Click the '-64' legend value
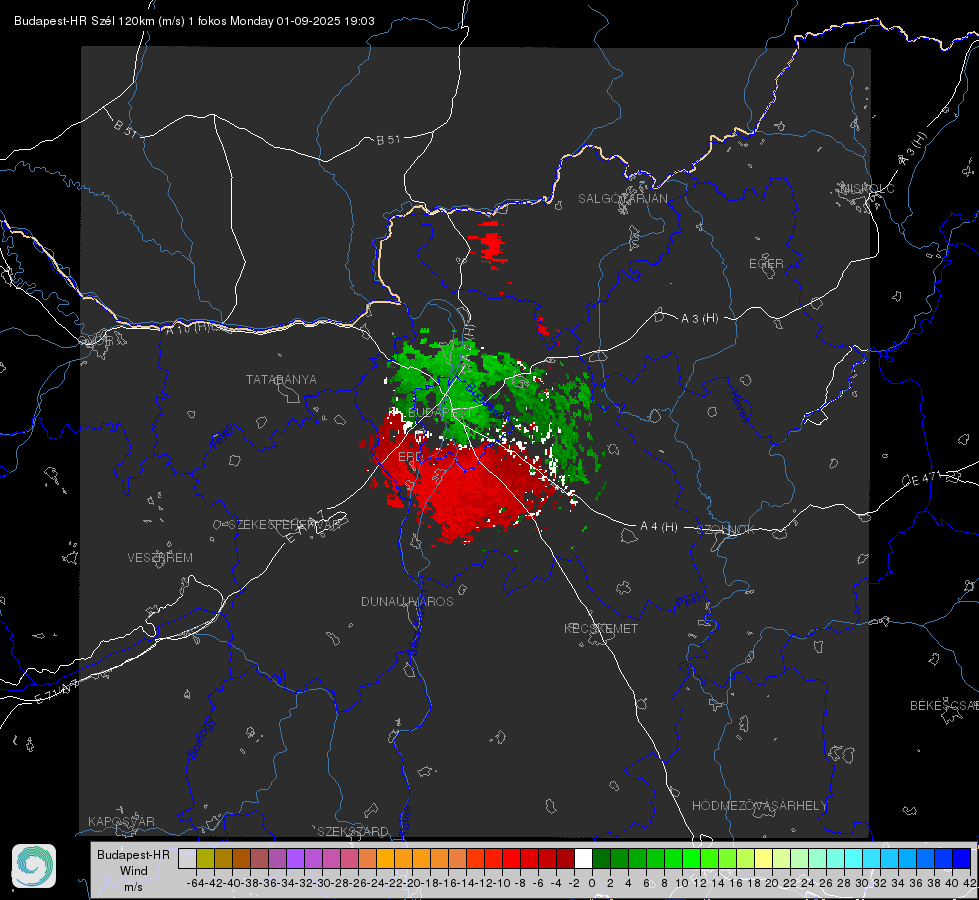The image size is (979, 900). click(194, 883)
